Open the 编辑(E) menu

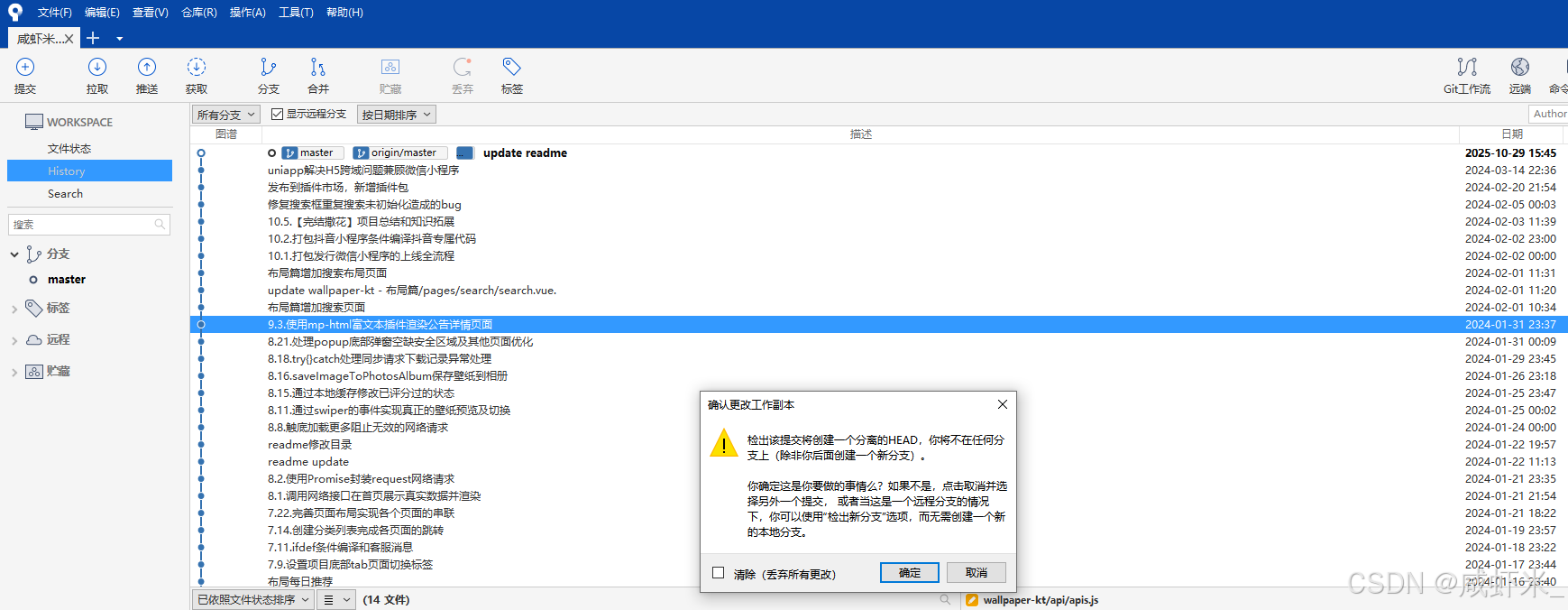(x=102, y=13)
